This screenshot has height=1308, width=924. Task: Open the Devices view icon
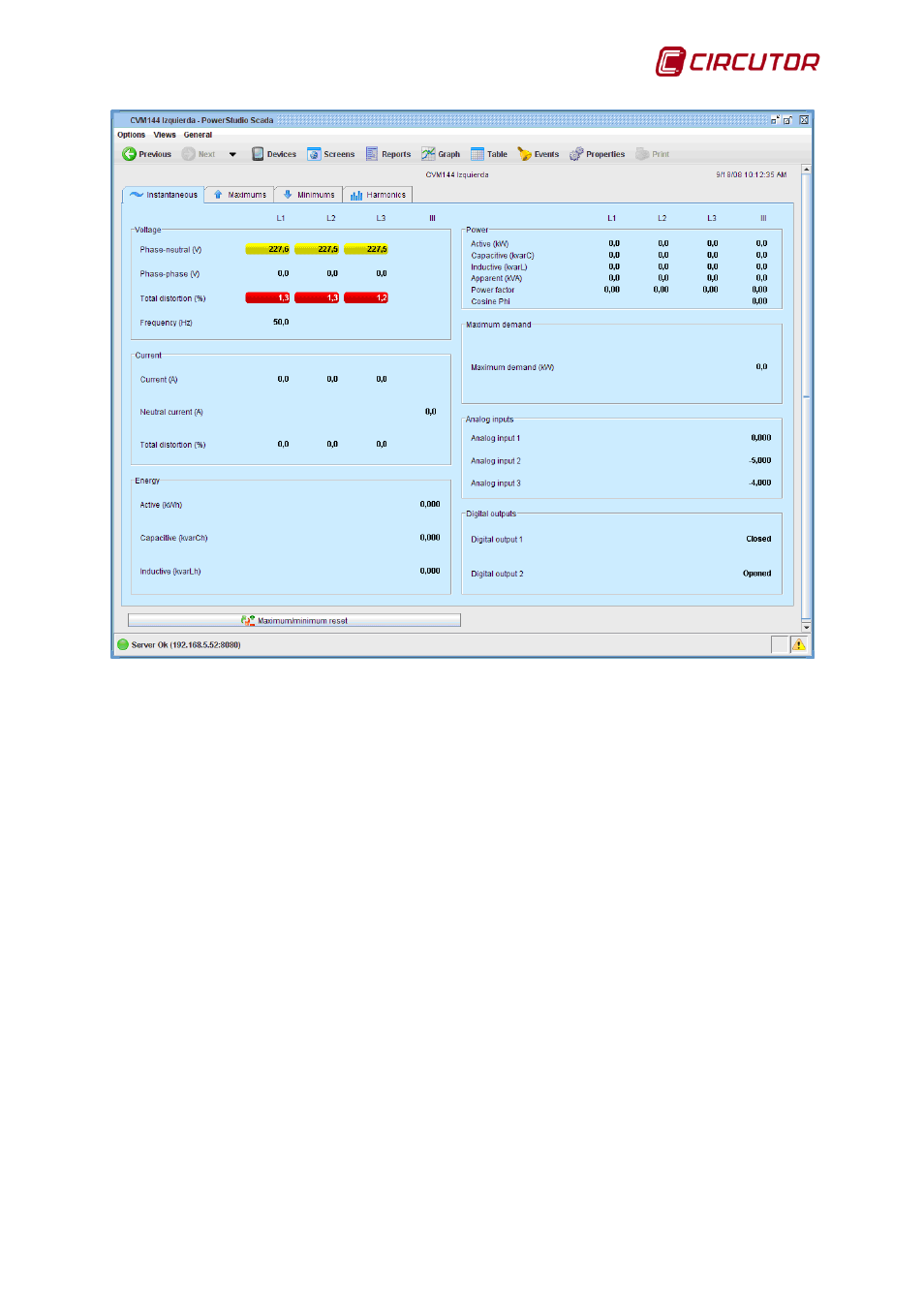tap(258, 154)
